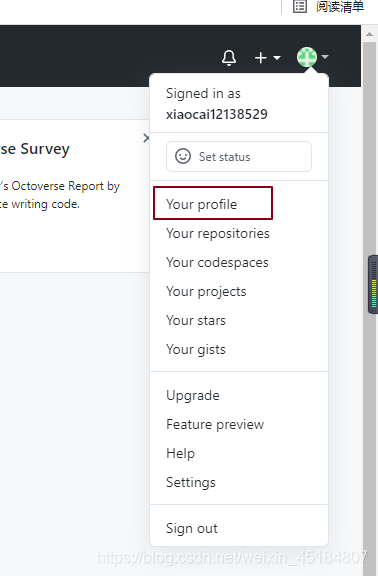
Task: Click the scrollbar up arrow
Action: coord(369,34)
